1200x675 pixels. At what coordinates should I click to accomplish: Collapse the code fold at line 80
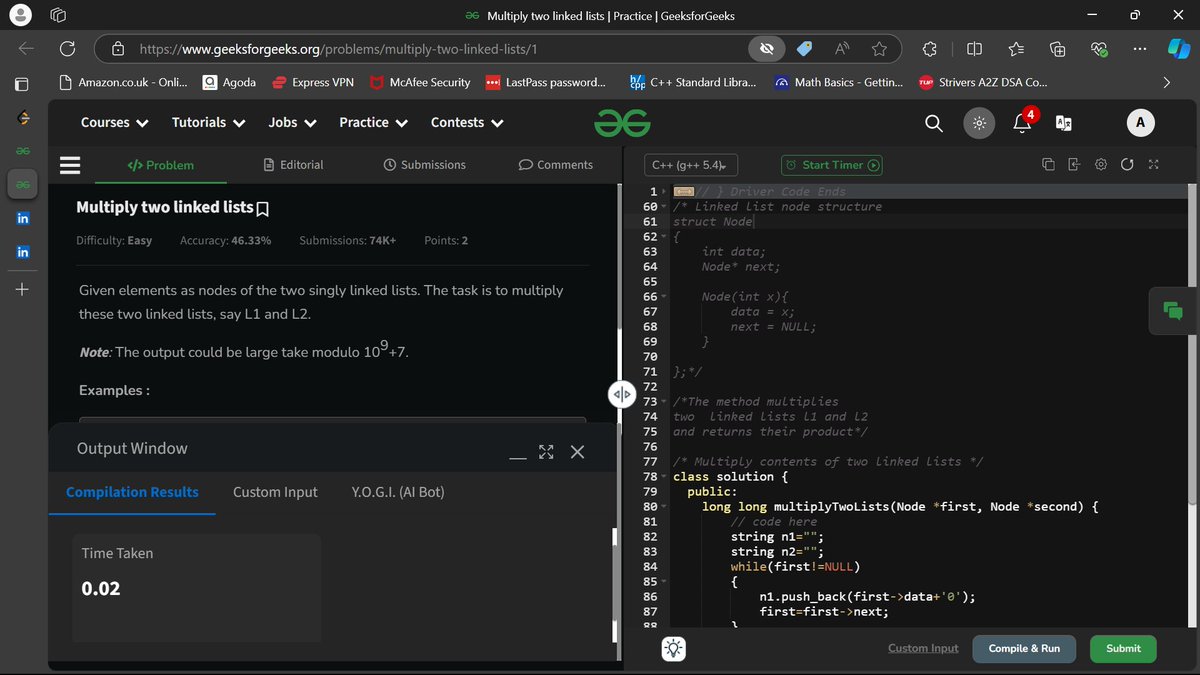pyautogui.click(x=665, y=507)
